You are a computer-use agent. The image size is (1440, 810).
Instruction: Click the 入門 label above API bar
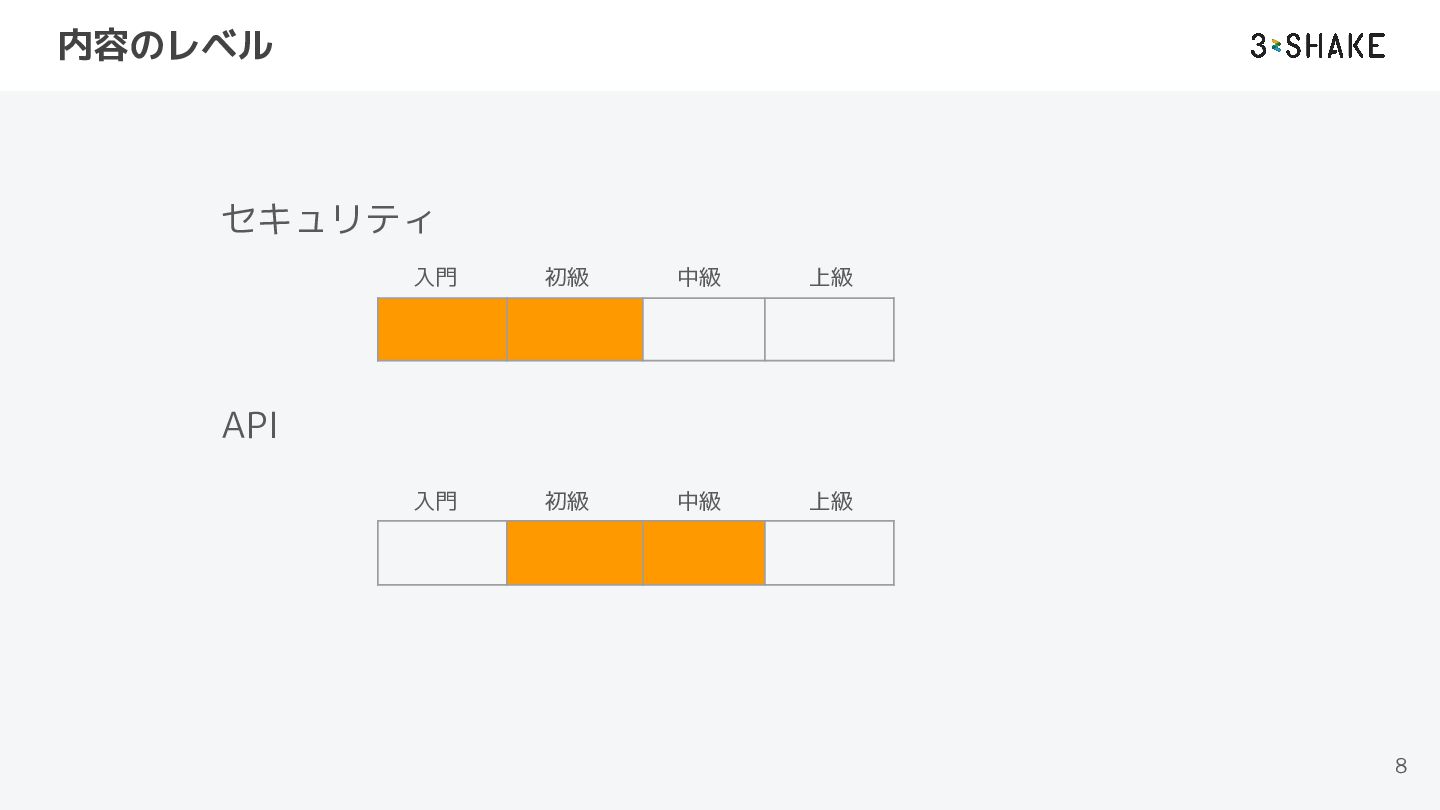click(436, 501)
